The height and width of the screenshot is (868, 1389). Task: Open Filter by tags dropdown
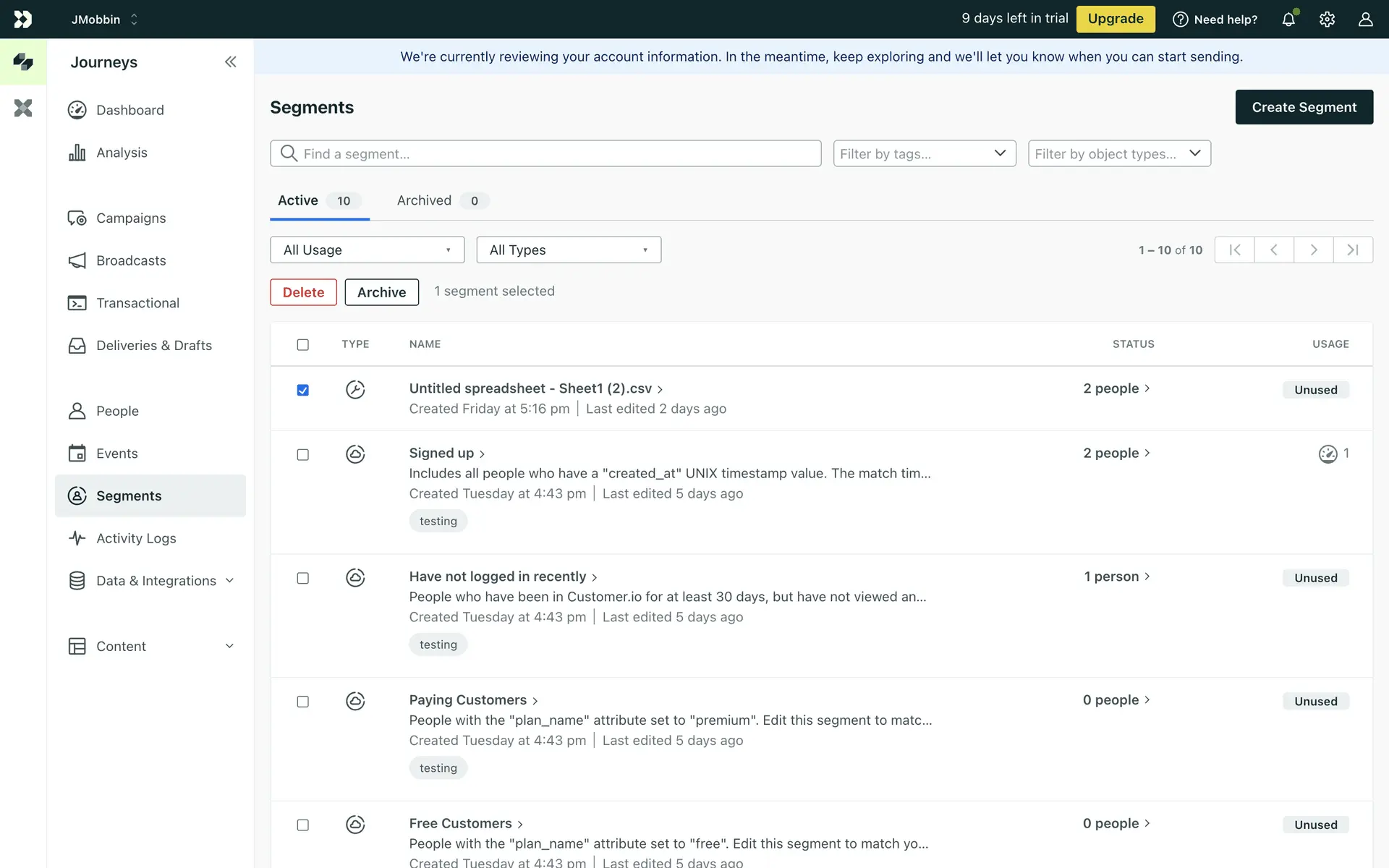click(924, 153)
